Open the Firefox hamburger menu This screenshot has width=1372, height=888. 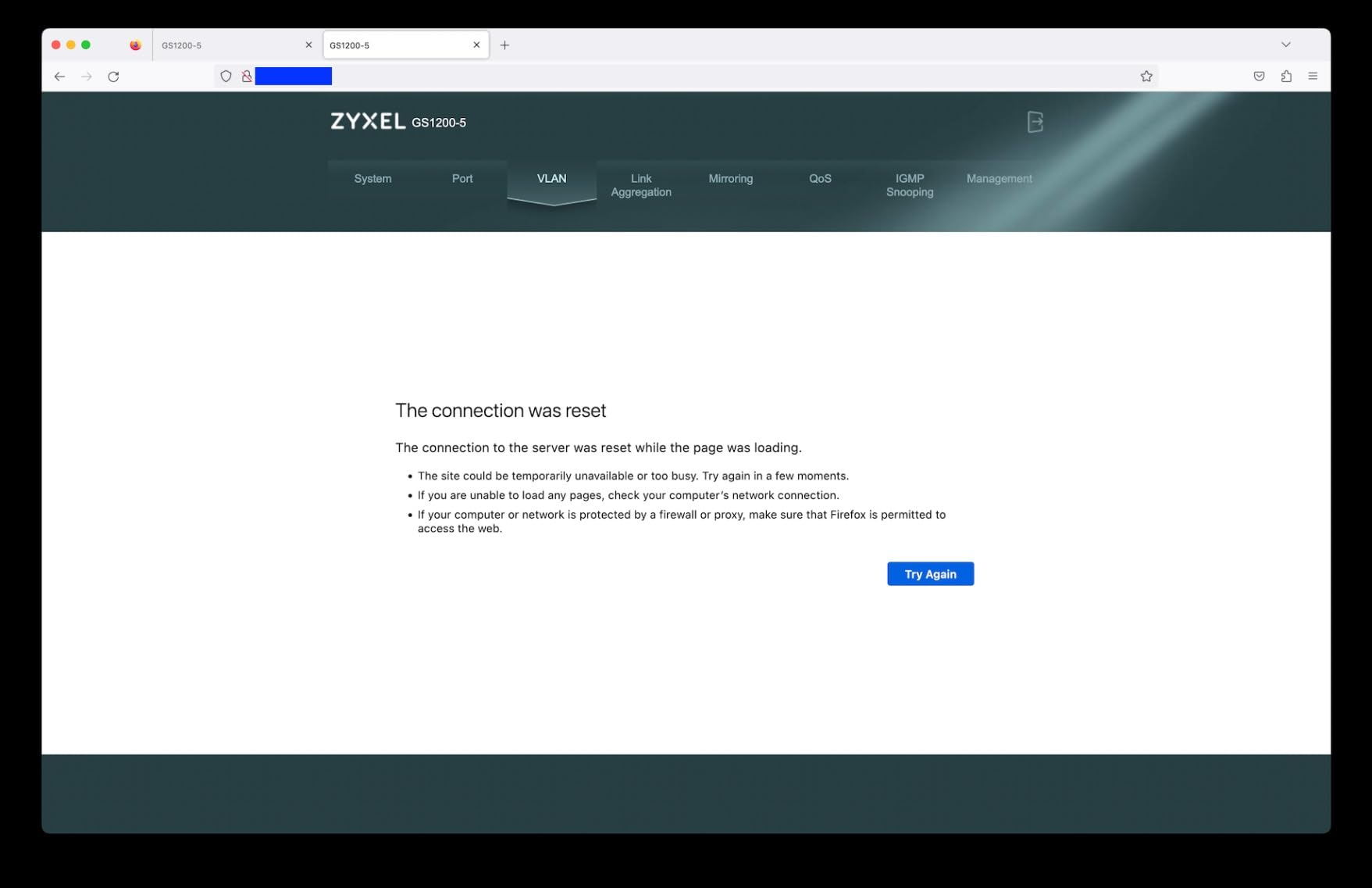tap(1313, 77)
